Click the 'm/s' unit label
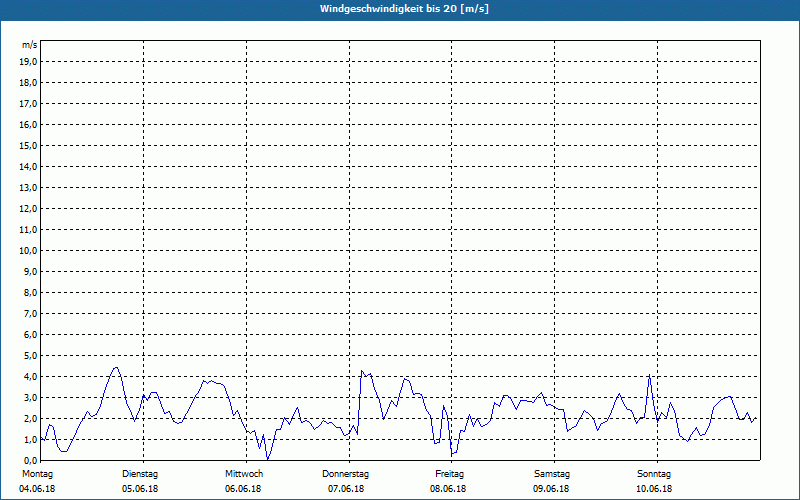The width and height of the screenshot is (800, 500). coord(30,45)
